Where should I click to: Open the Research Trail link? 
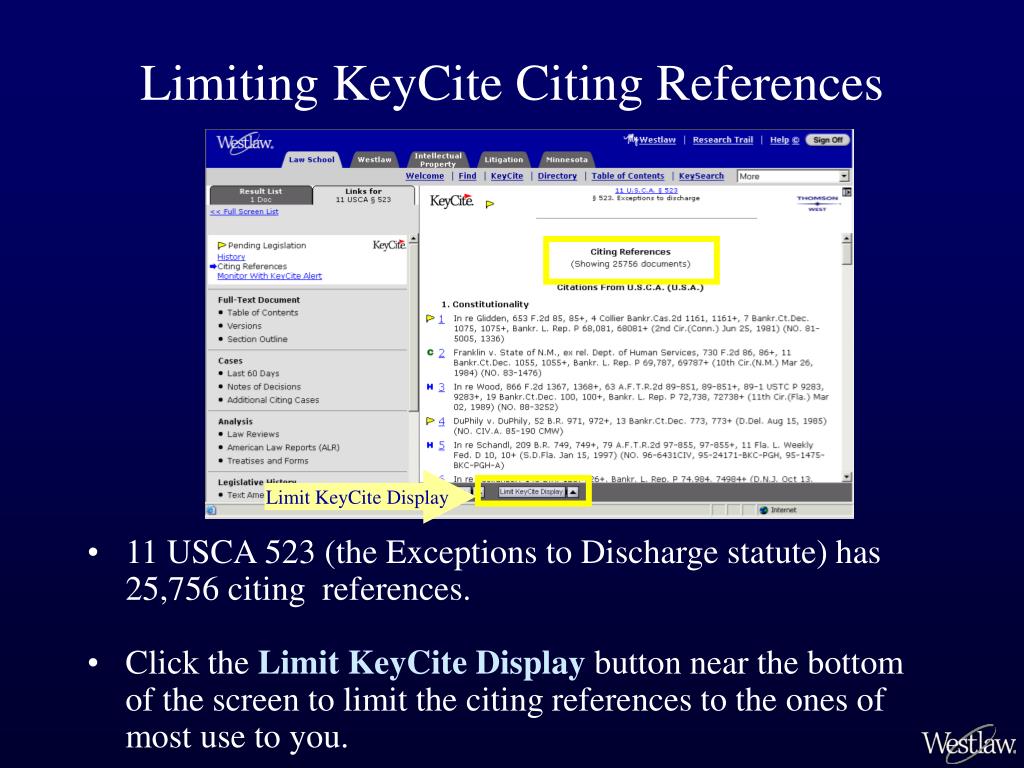tap(722, 140)
